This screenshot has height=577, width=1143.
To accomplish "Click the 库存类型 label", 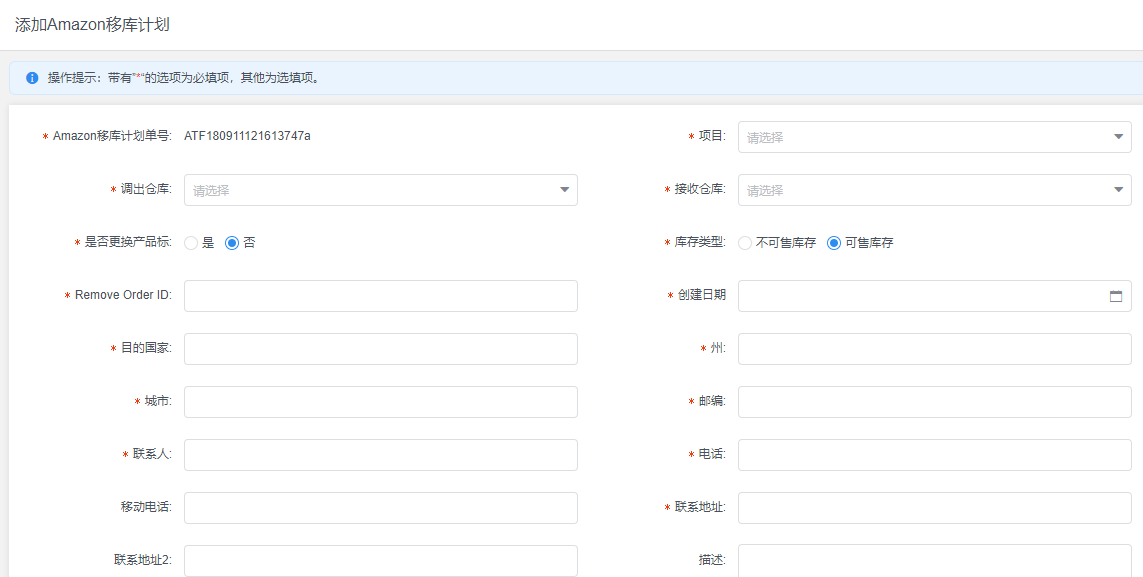I will 700,243.
